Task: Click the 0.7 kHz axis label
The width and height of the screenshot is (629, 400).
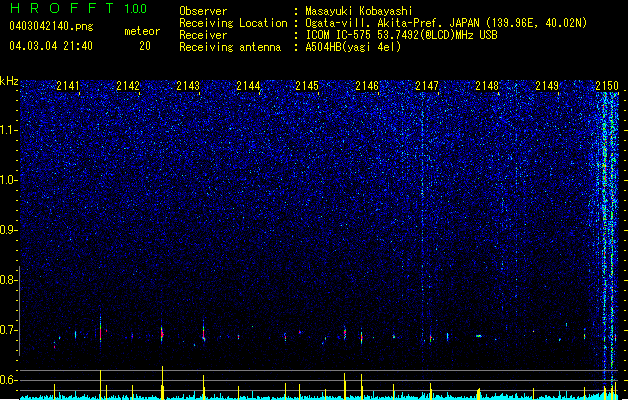Action: [x=9, y=330]
